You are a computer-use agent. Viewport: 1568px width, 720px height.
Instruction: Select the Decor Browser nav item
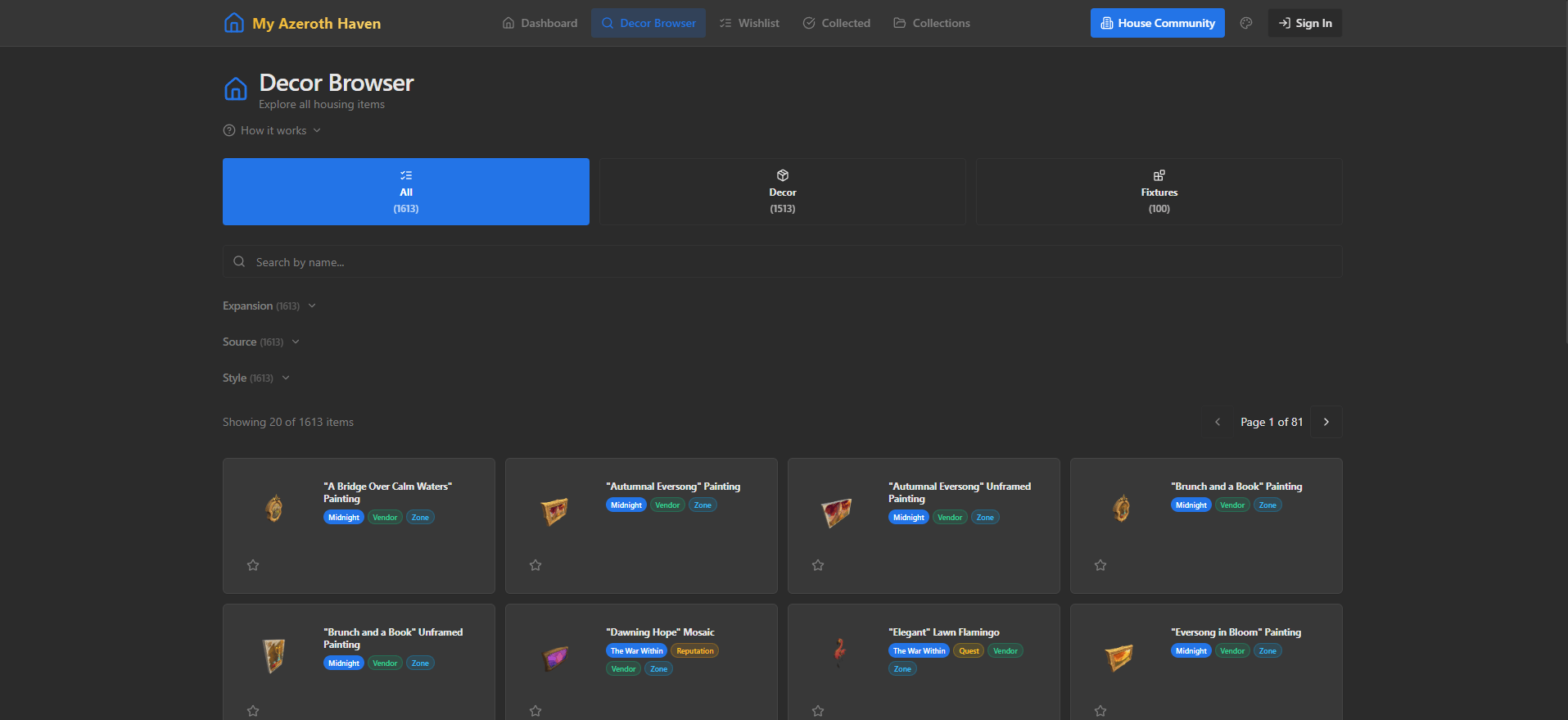[648, 23]
